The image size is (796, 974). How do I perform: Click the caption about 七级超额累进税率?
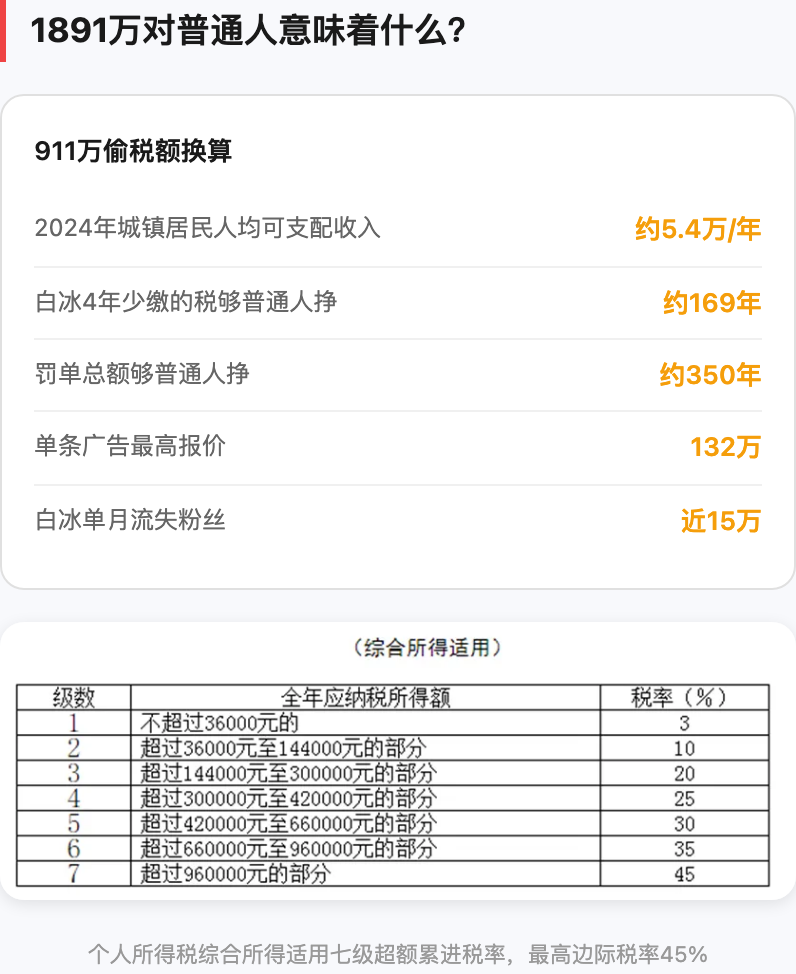coord(397,953)
